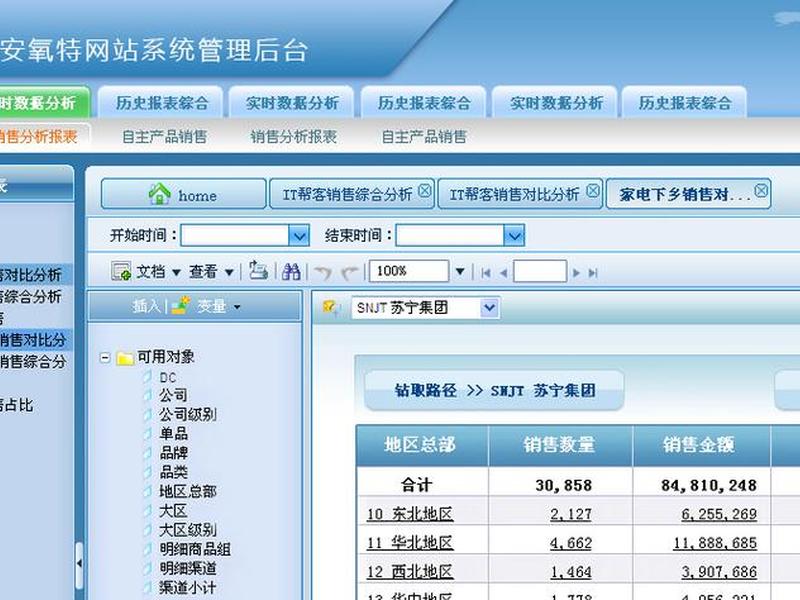Open SNJT 苏宁集团 combo box
The image size is (800, 600).
[x=426, y=308]
